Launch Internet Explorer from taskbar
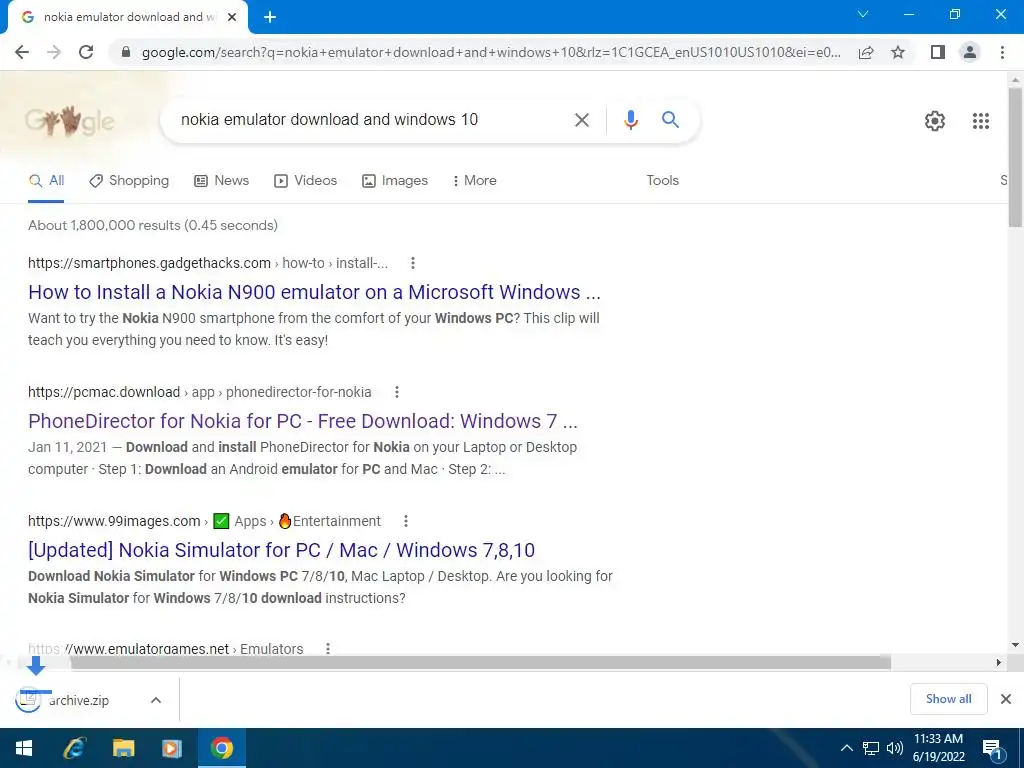This screenshot has width=1024, height=768. click(x=74, y=748)
